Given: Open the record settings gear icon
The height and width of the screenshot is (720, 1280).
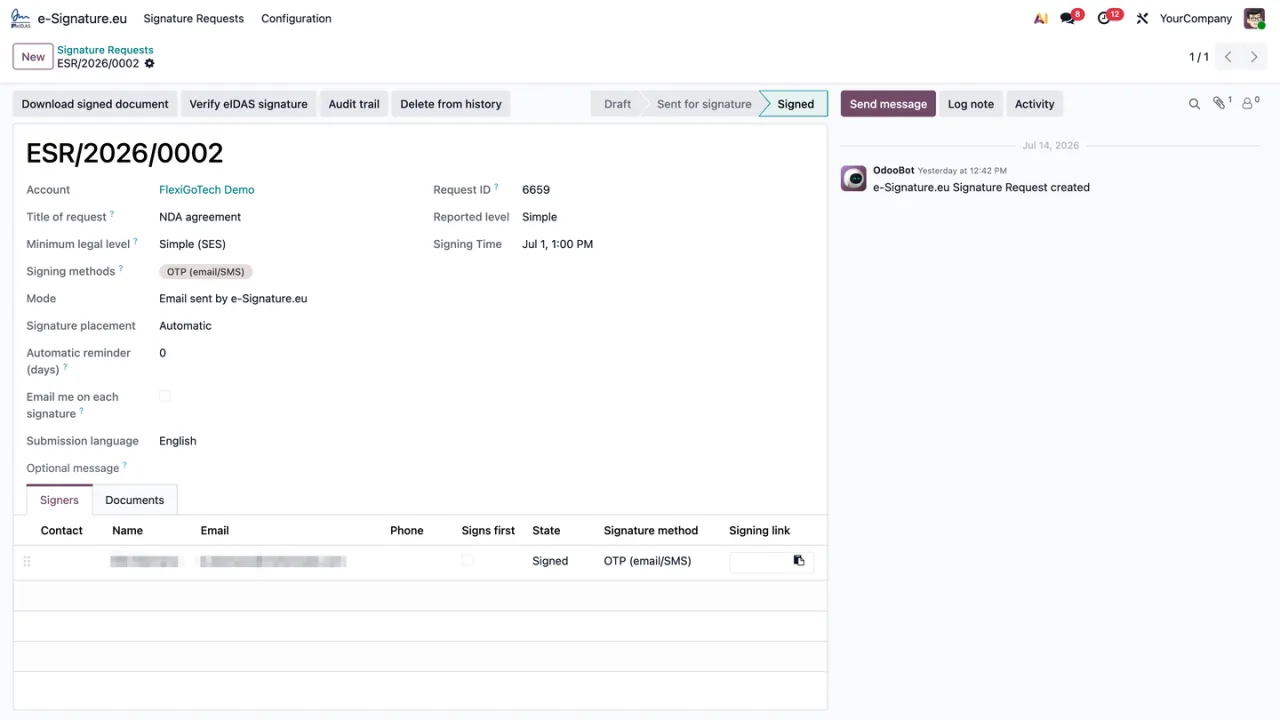Looking at the screenshot, I should [150, 63].
